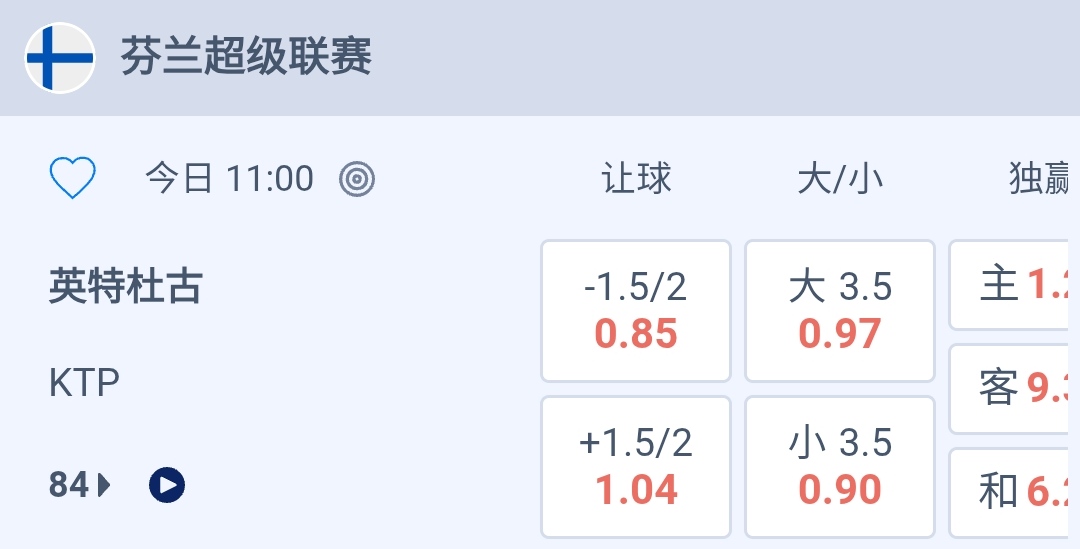This screenshot has height=549, width=1080.
Task: Favorite the match with the heart icon
Action: (x=73, y=179)
